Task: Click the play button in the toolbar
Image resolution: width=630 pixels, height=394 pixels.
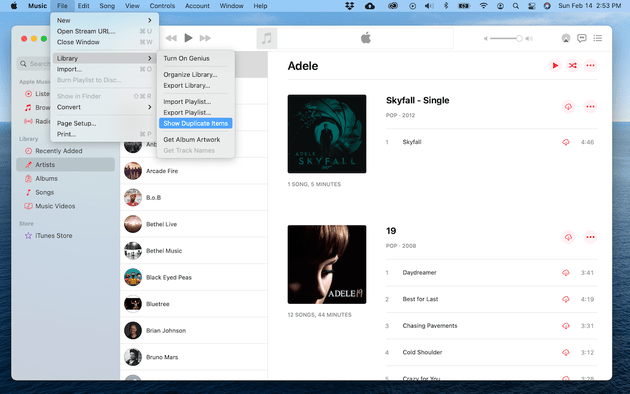Action: (188, 38)
